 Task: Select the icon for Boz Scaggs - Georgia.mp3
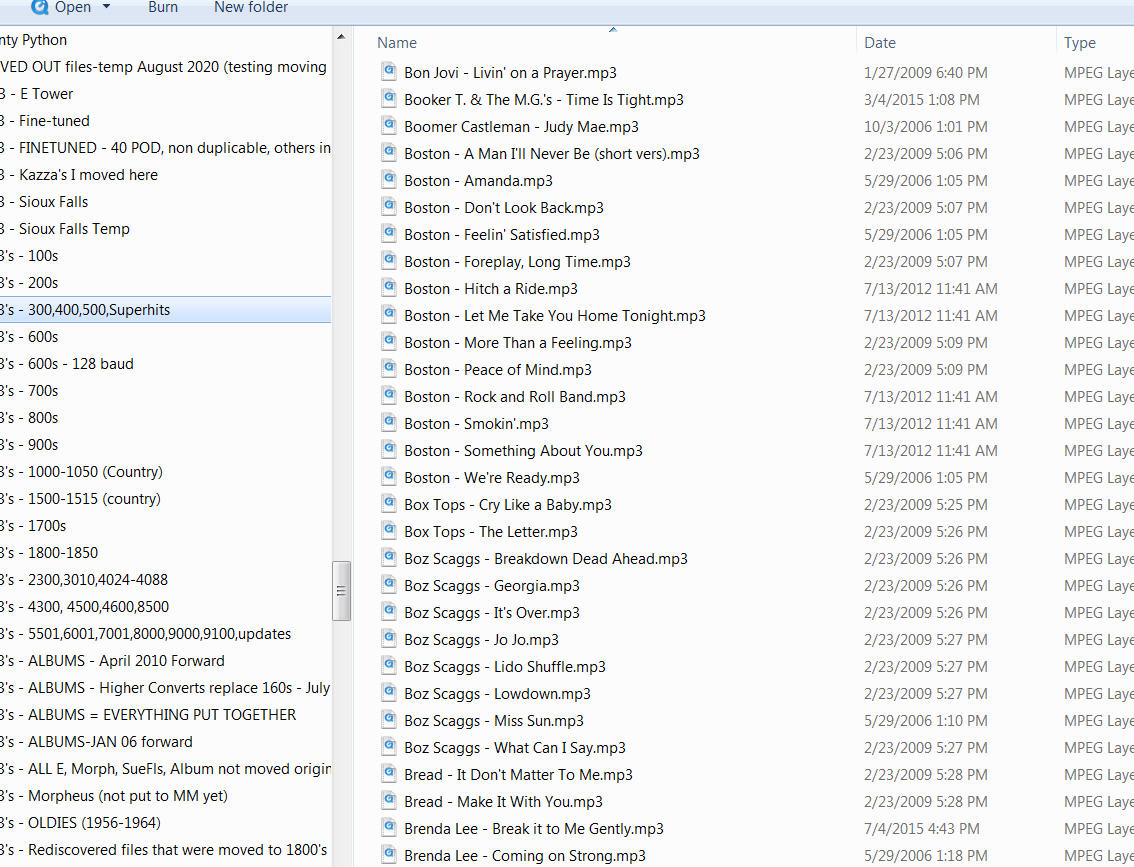coord(388,584)
